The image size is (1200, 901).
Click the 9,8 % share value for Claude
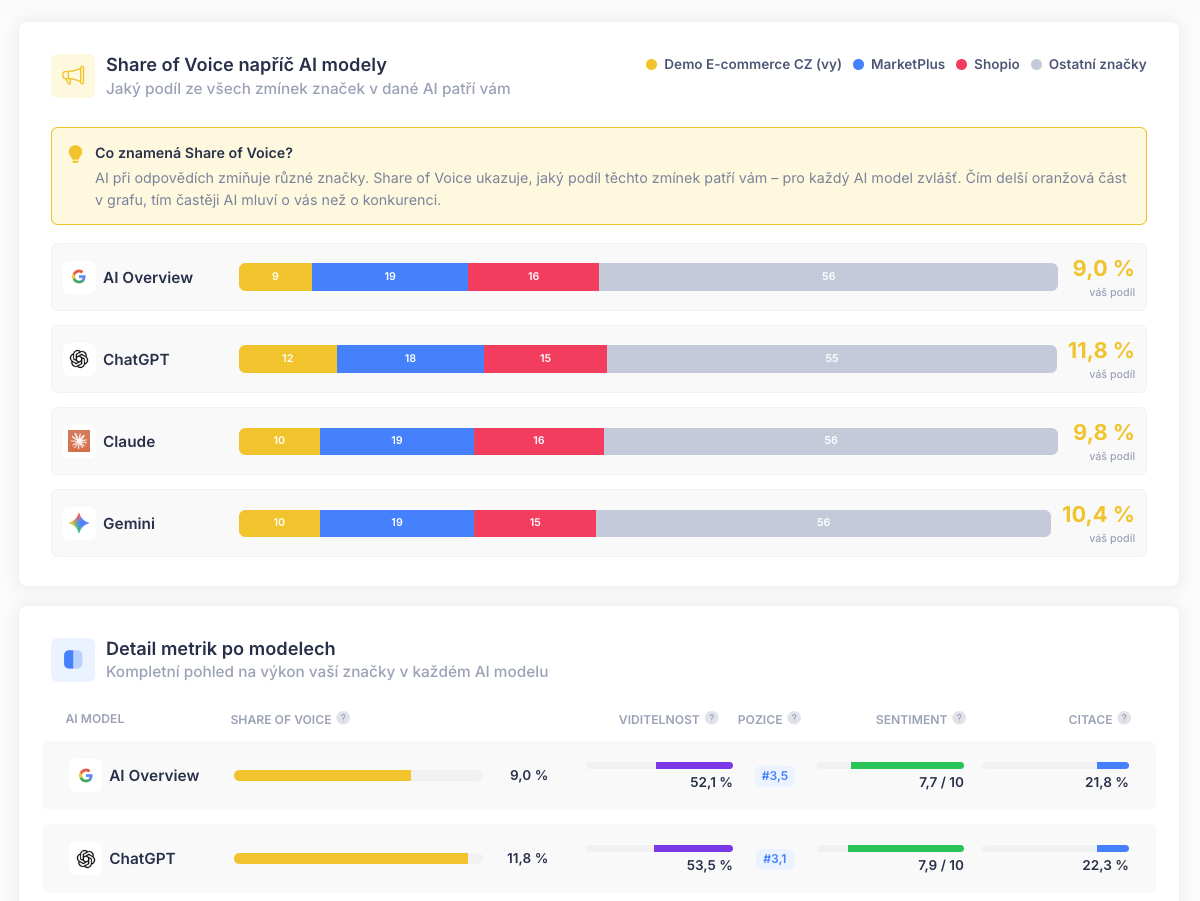click(x=1103, y=432)
